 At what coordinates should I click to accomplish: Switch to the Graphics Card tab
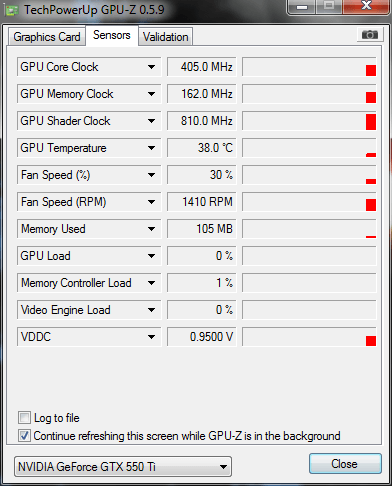(47, 37)
